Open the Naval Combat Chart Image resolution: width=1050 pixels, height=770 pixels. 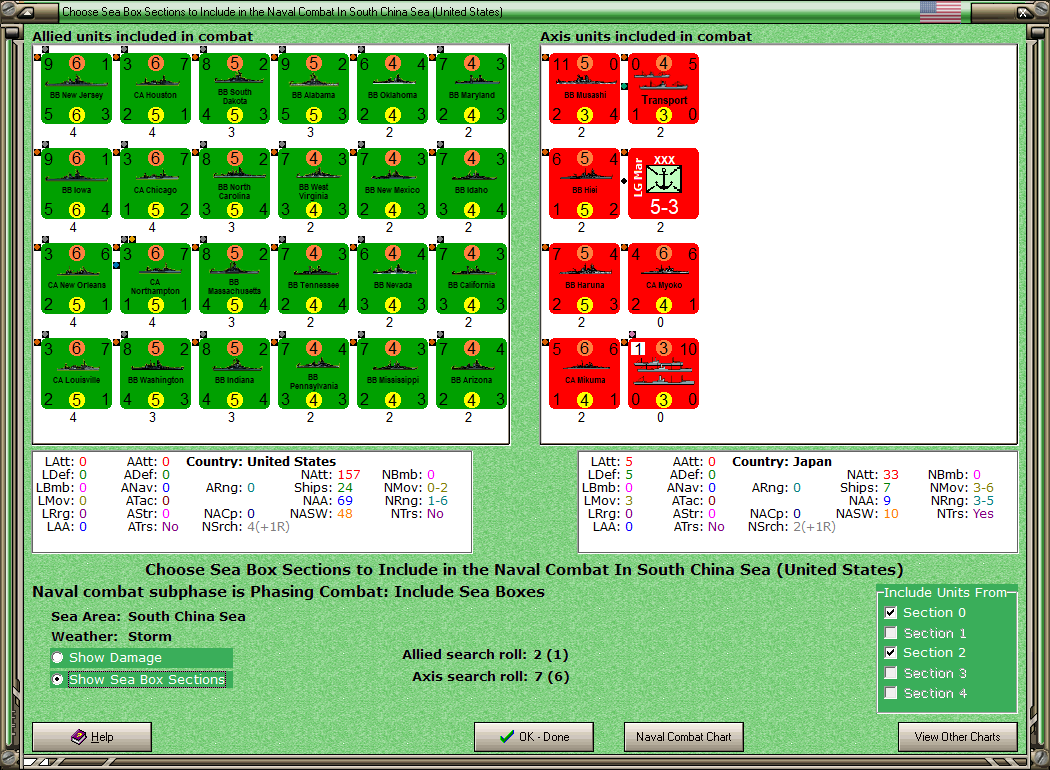point(684,737)
